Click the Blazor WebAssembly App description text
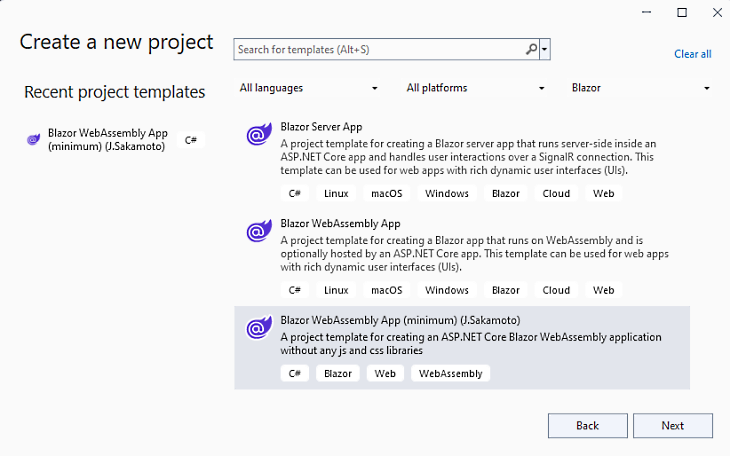Screen dimensions: 730x456 [x=474, y=254]
